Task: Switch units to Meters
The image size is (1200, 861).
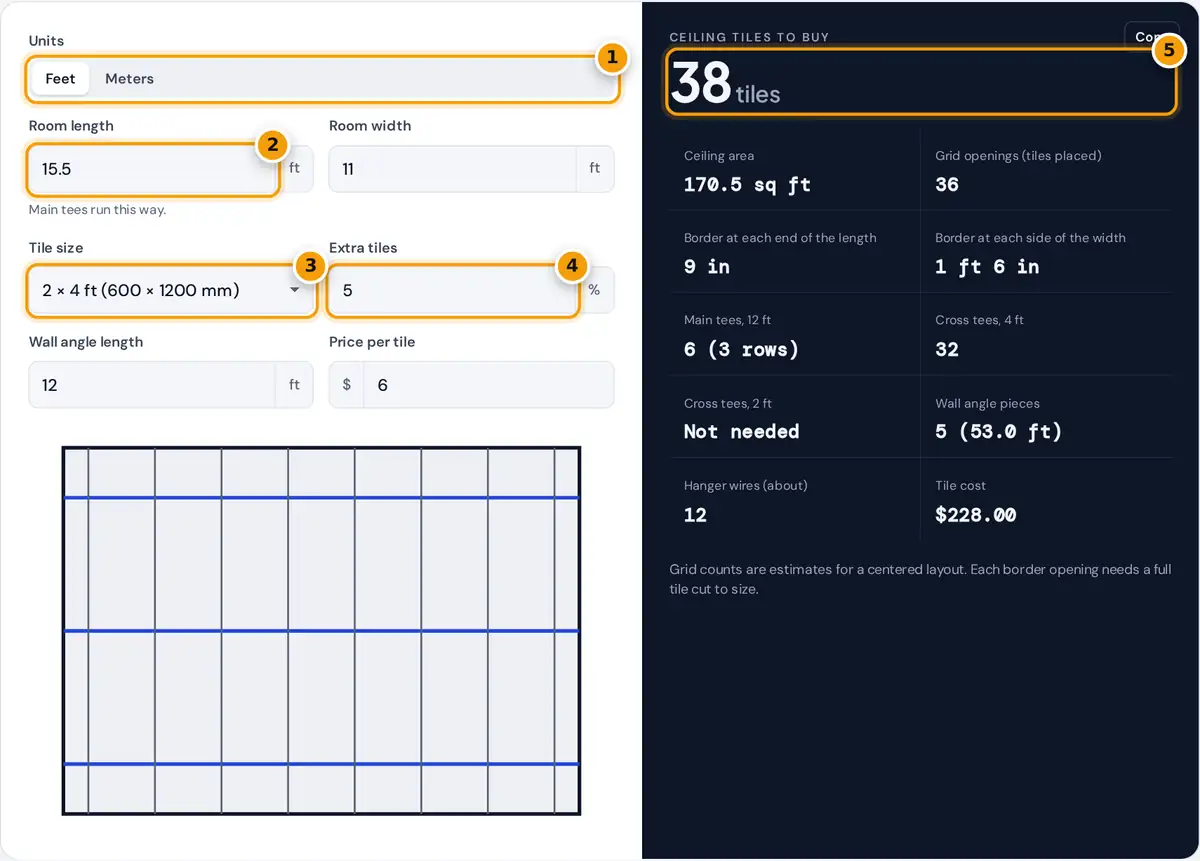Action: pyautogui.click(x=129, y=79)
